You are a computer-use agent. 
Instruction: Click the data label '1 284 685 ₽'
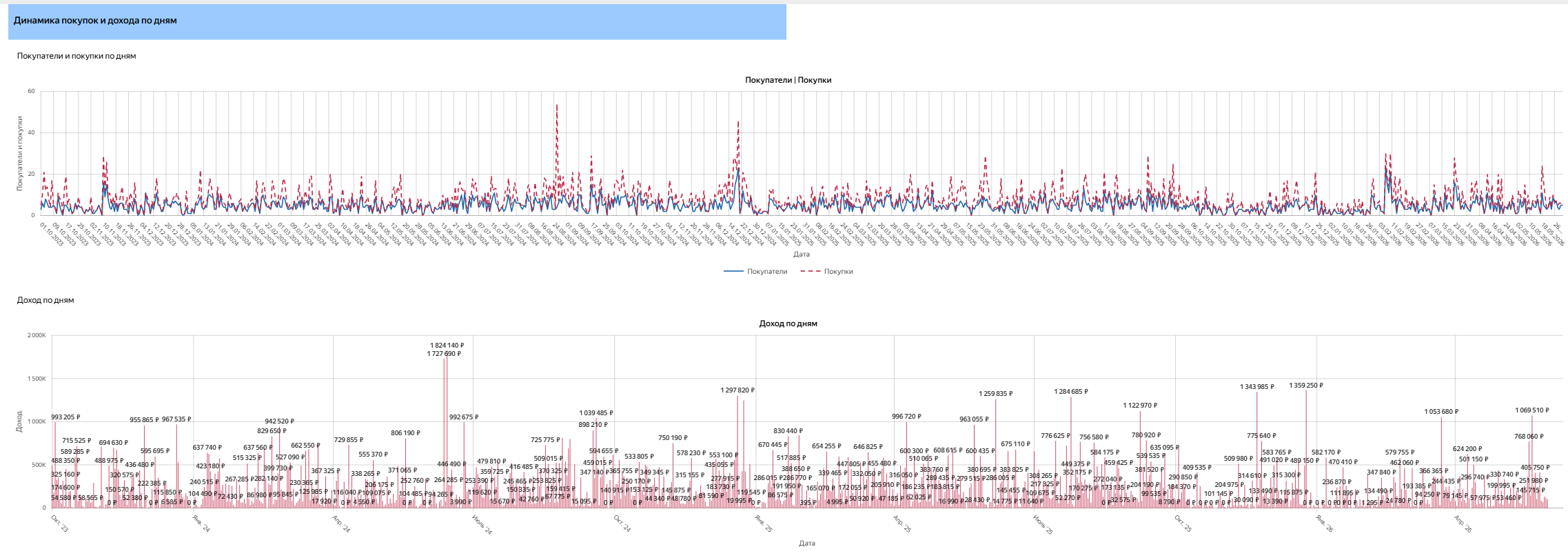pyautogui.click(x=1071, y=392)
